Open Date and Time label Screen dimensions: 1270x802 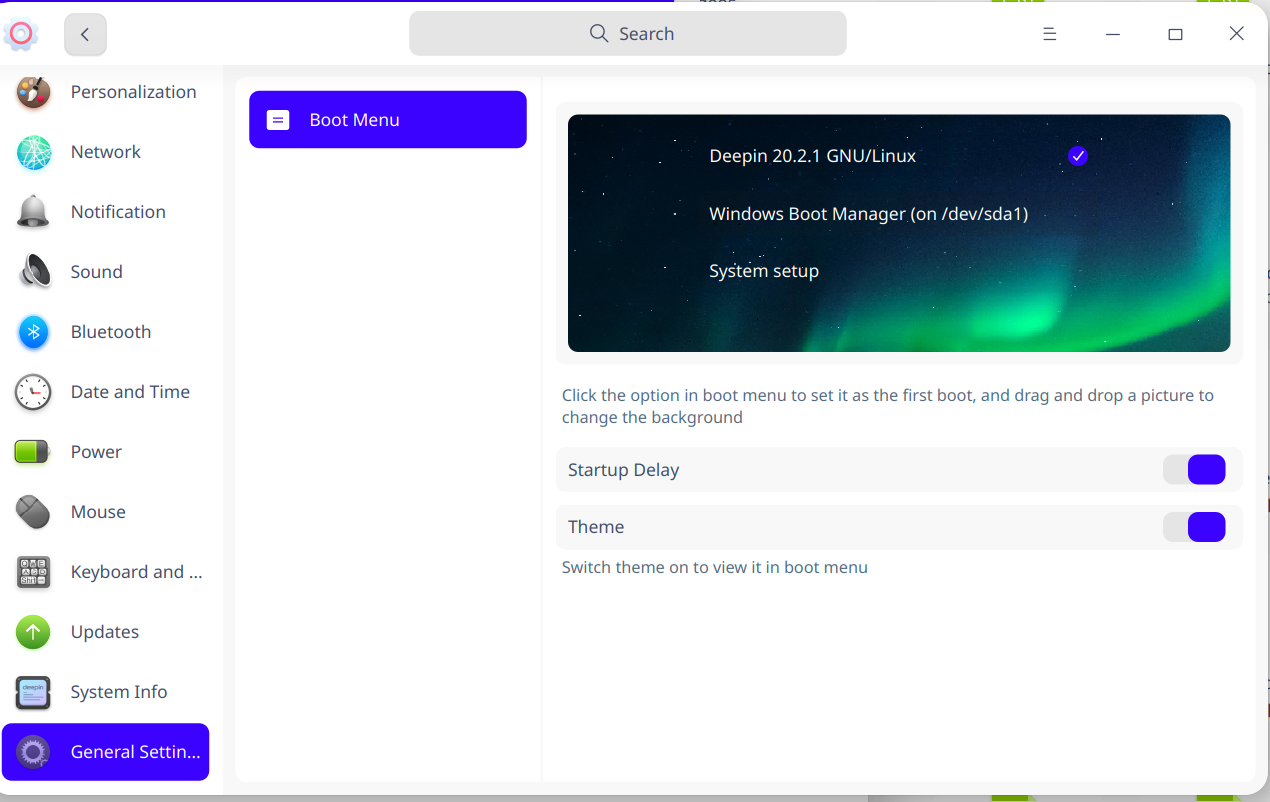click(130, 392)
